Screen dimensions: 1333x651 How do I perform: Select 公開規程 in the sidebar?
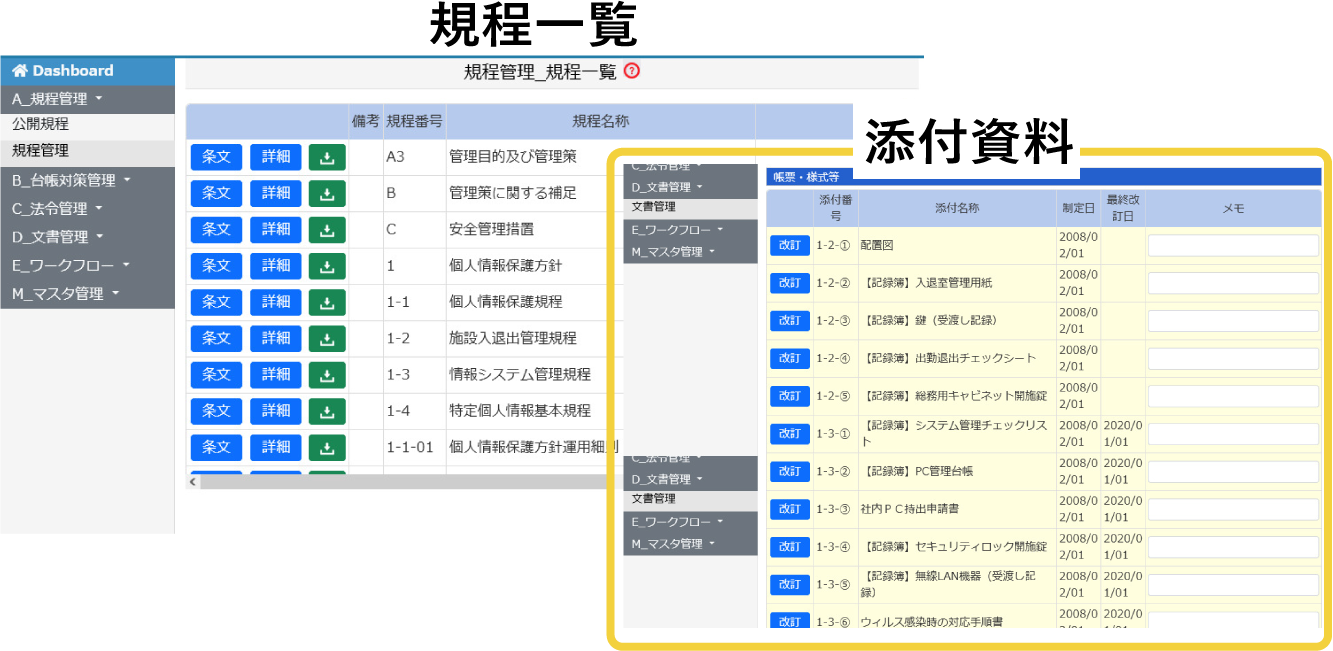pos(40,126)
